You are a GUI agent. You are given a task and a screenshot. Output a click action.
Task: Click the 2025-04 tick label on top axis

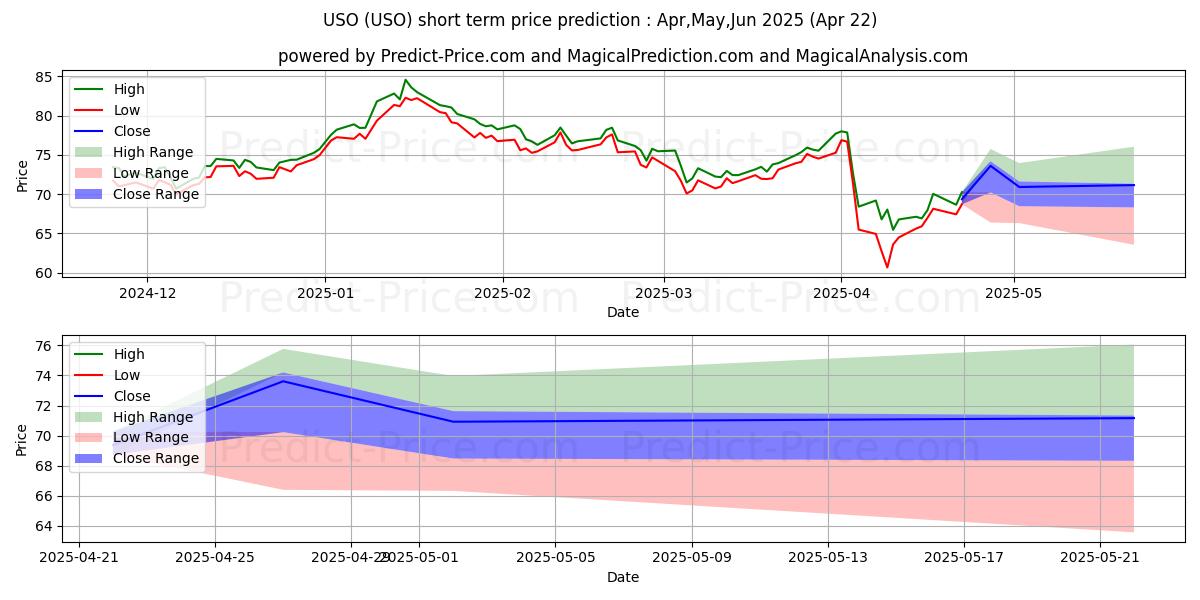coord(841,295)
